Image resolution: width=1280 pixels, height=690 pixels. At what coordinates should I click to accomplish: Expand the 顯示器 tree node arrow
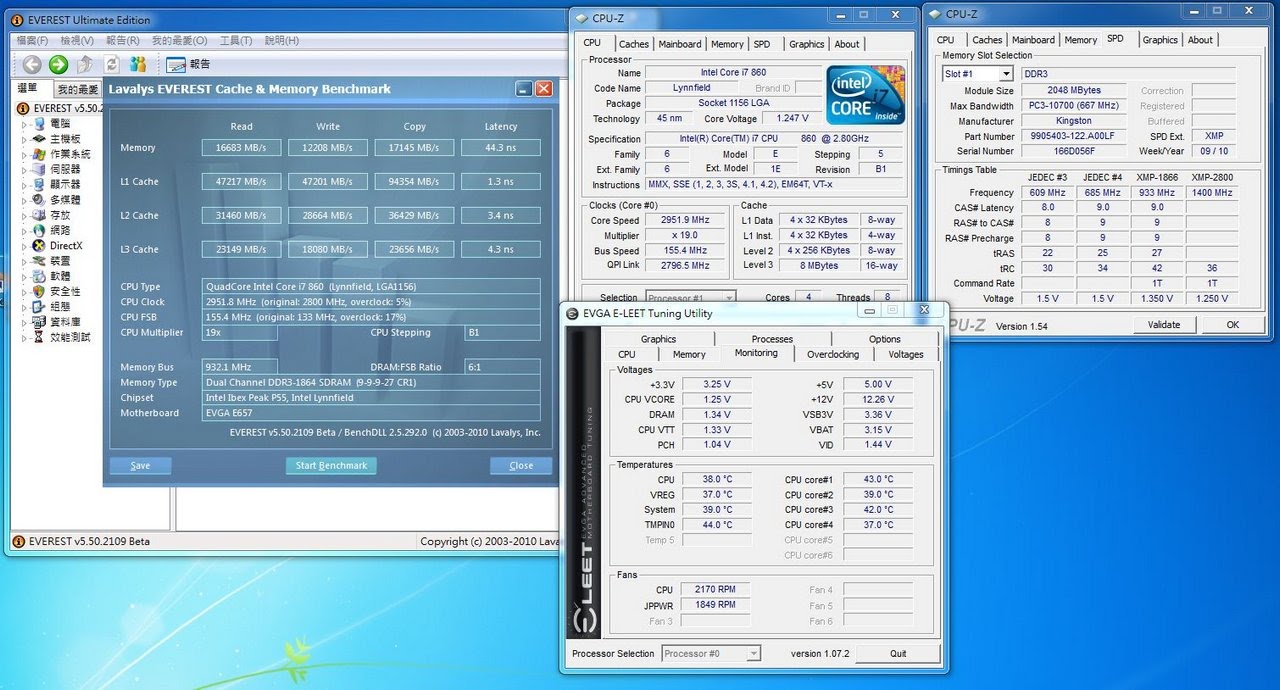click(25, 184)
